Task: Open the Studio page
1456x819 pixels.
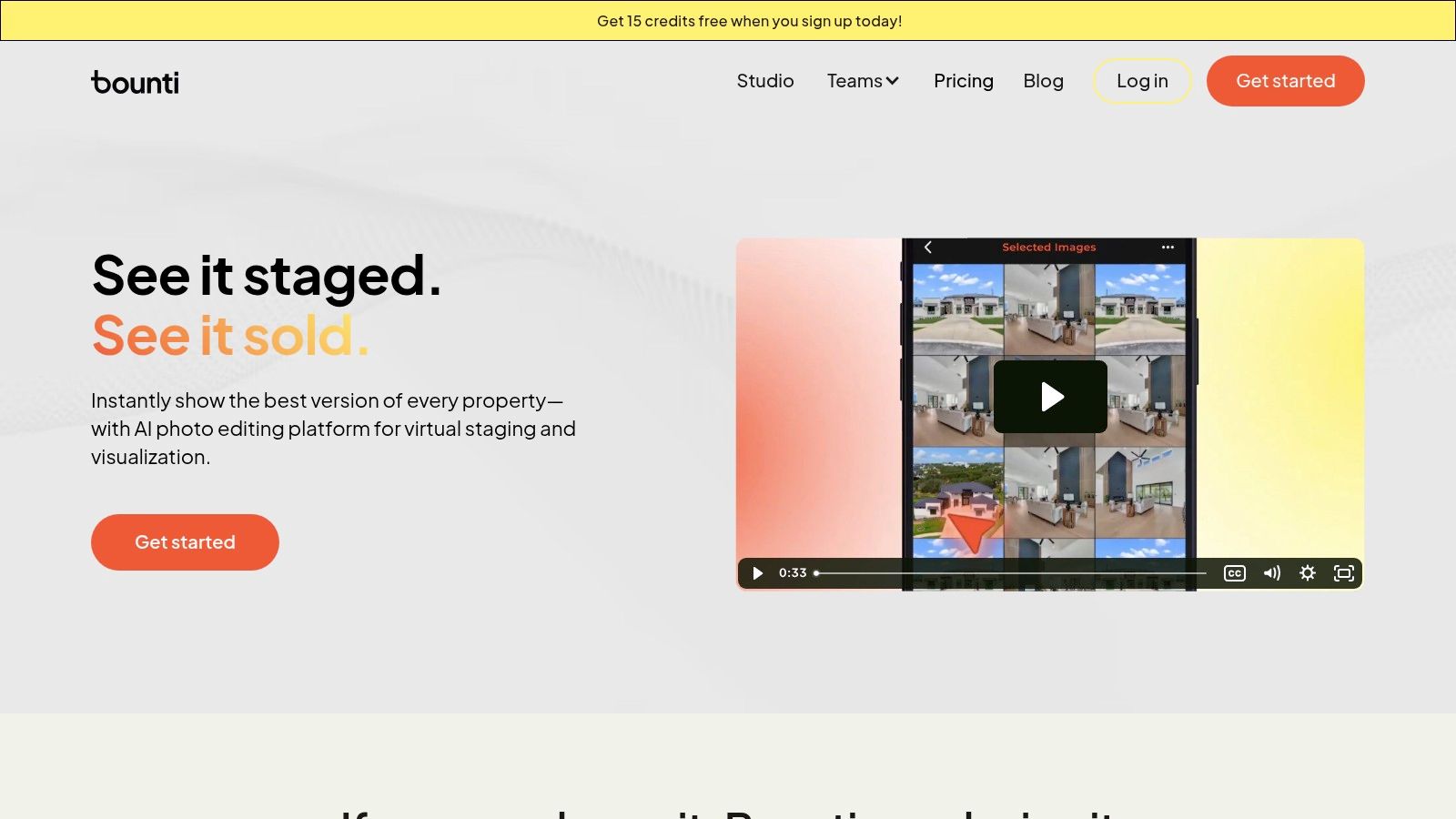Action: (x=765, y=81)
